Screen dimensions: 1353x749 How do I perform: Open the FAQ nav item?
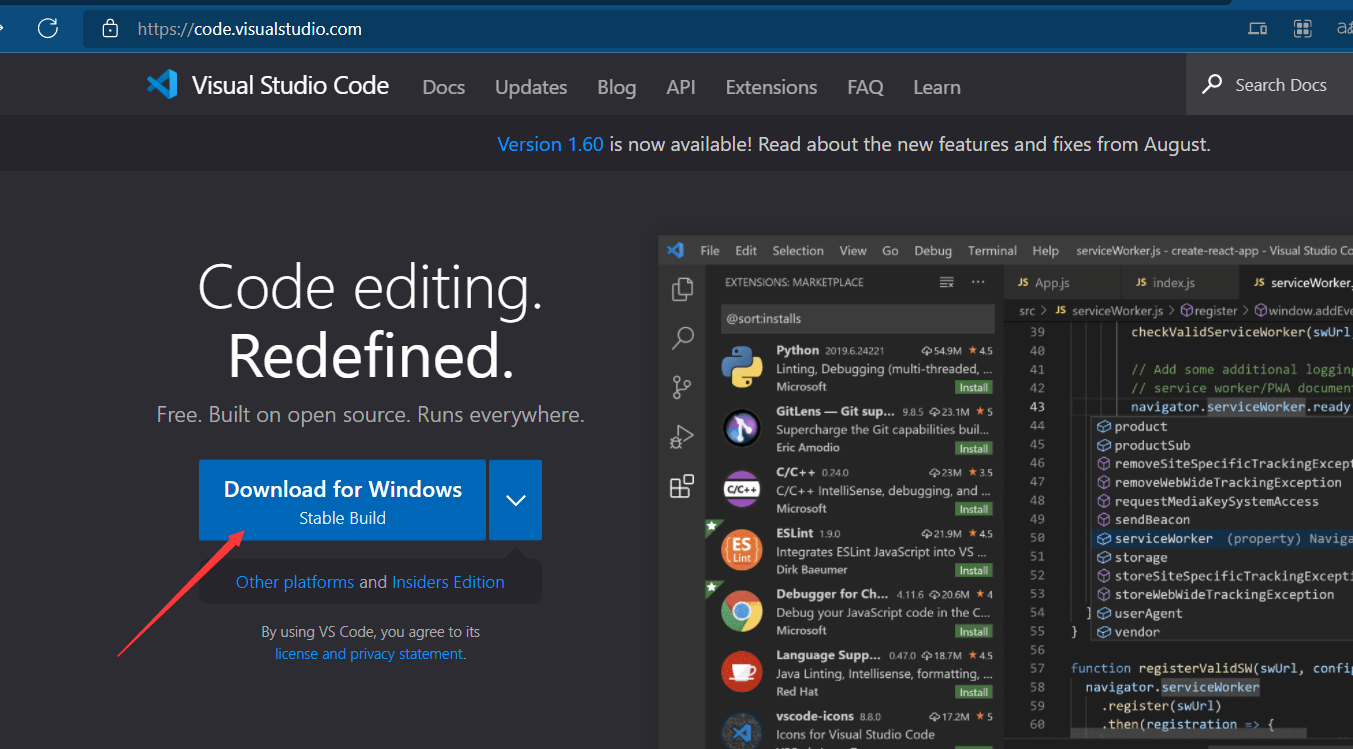[865, 87]
